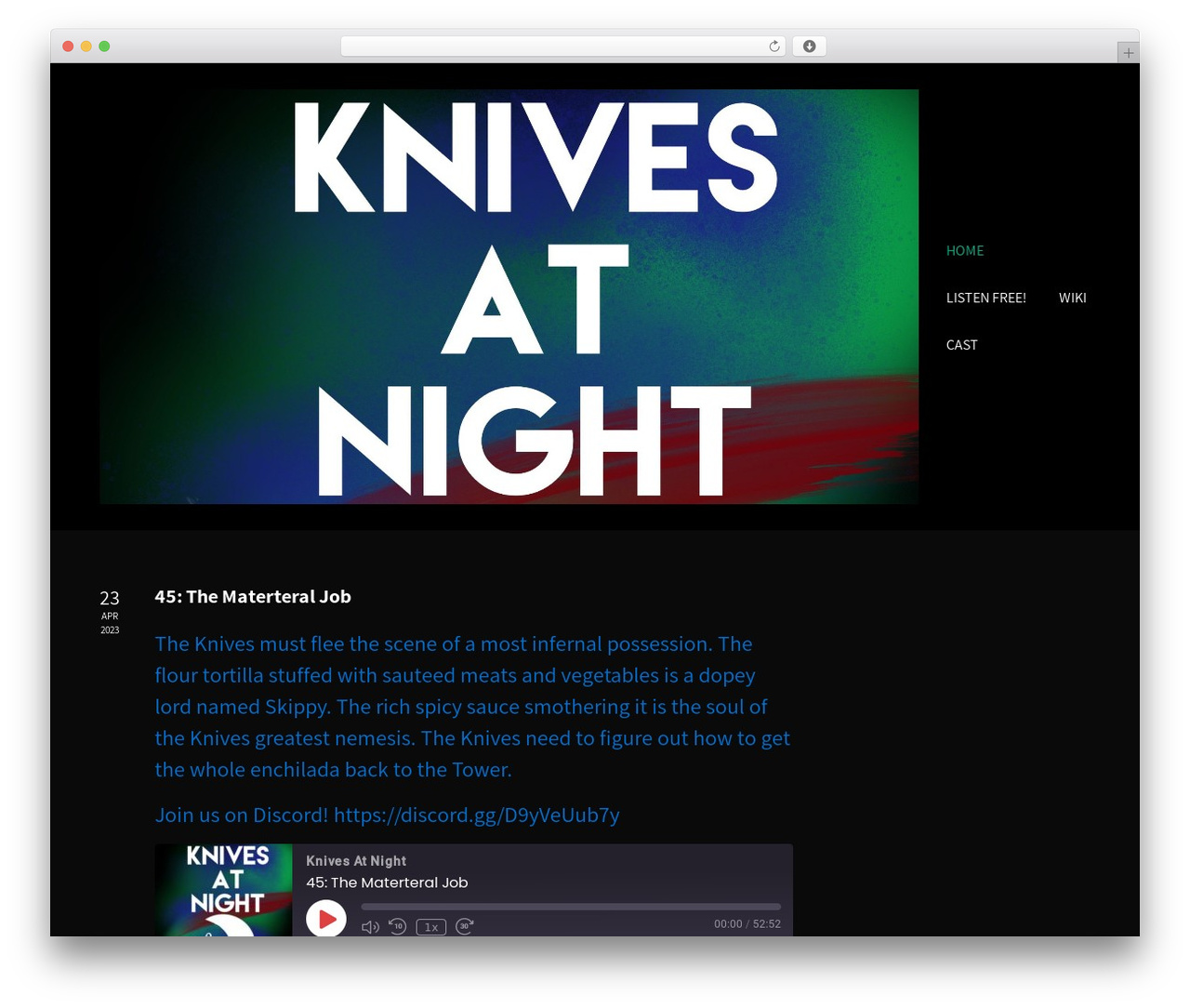
Task: Minimize the window with the yellow button
Action: [86, 46]
